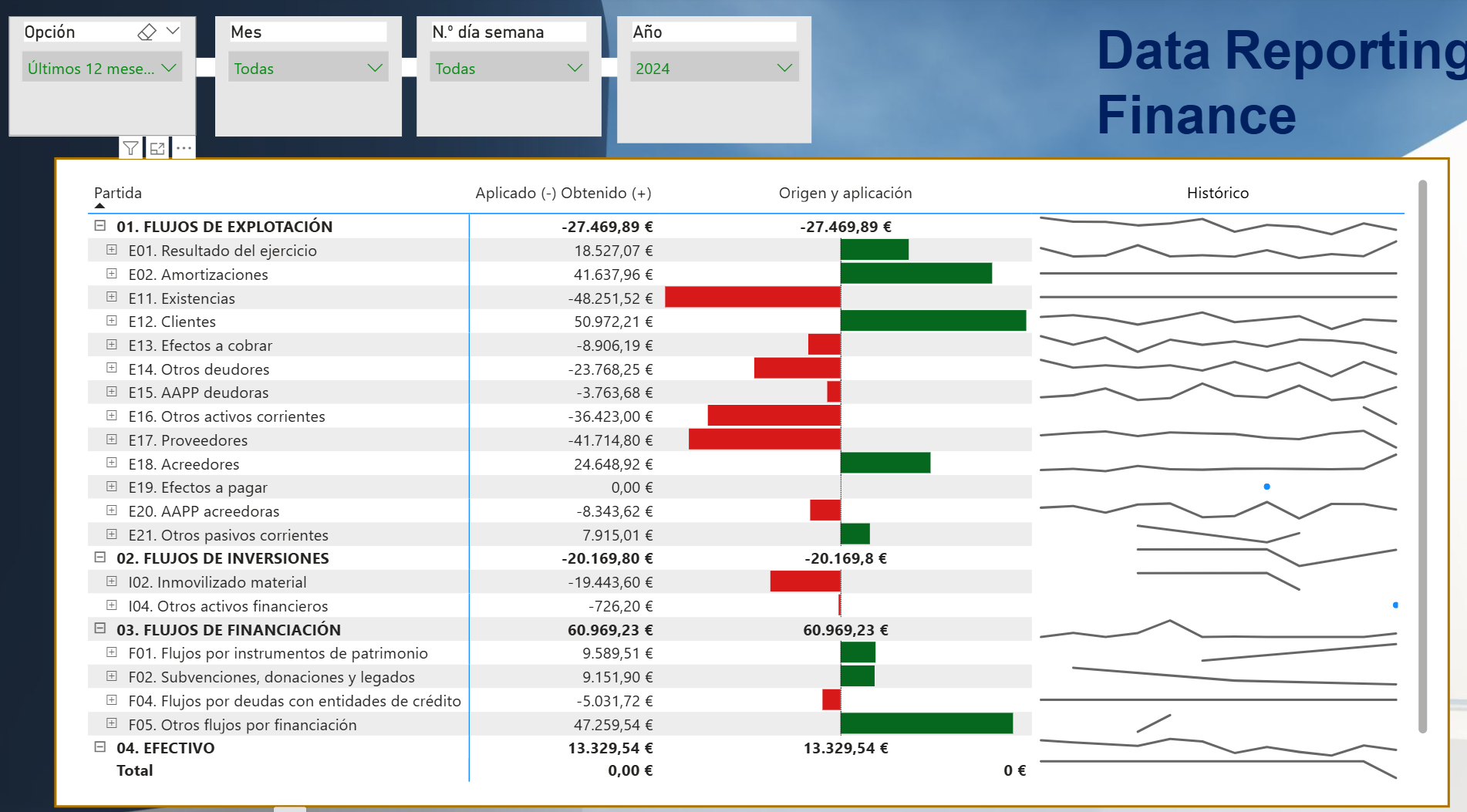Open the N.º día semana dropdown
The width and height of the screenshot is (1467, 812).
click(509, 68)
